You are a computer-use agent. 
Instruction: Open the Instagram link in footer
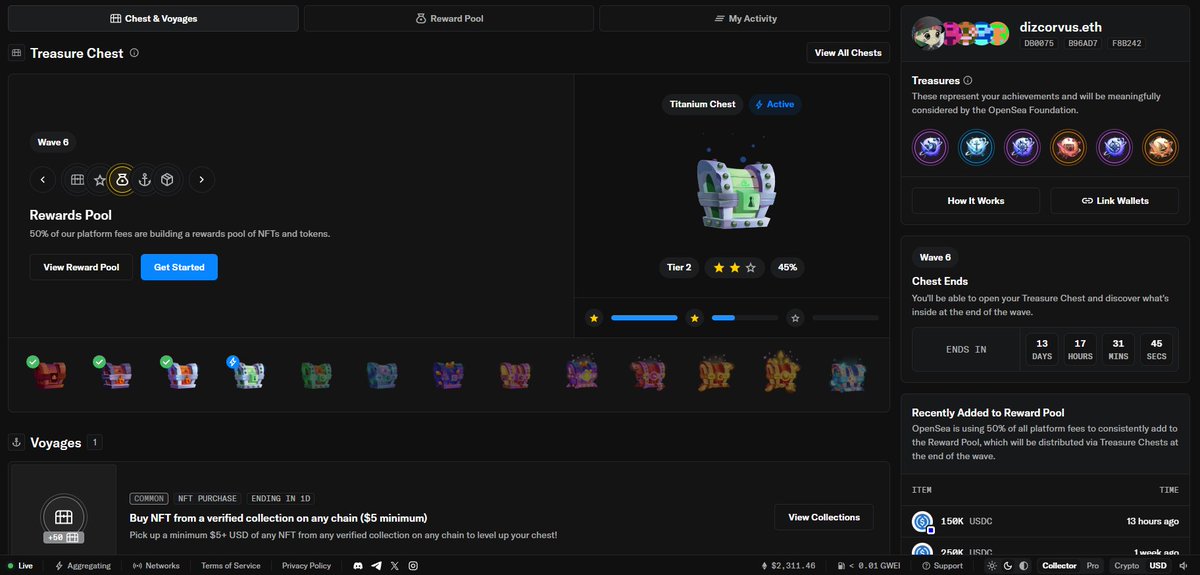[x=413, y=566]
